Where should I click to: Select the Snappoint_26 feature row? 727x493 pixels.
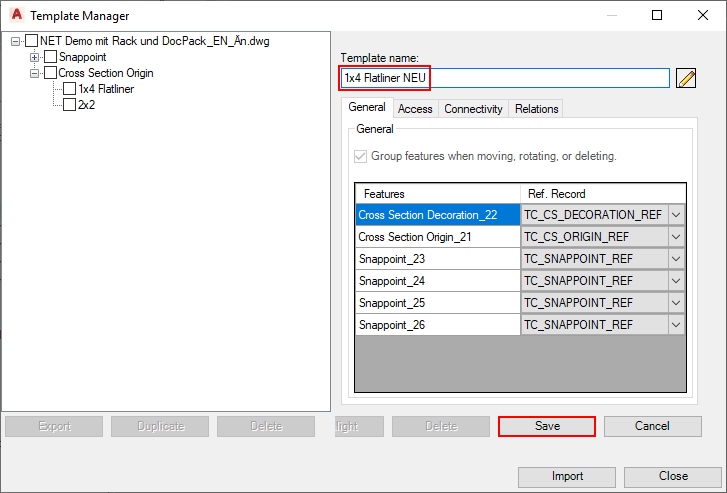pos(438,324)
